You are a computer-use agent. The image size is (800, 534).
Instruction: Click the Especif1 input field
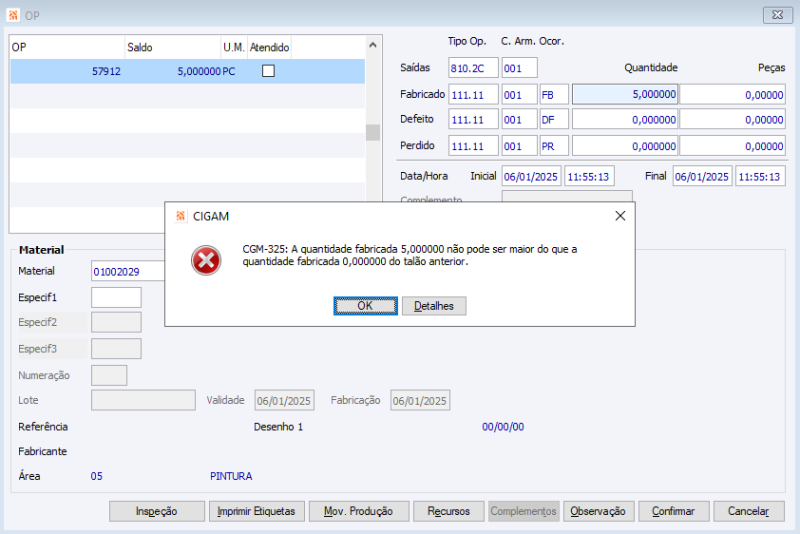116,297
